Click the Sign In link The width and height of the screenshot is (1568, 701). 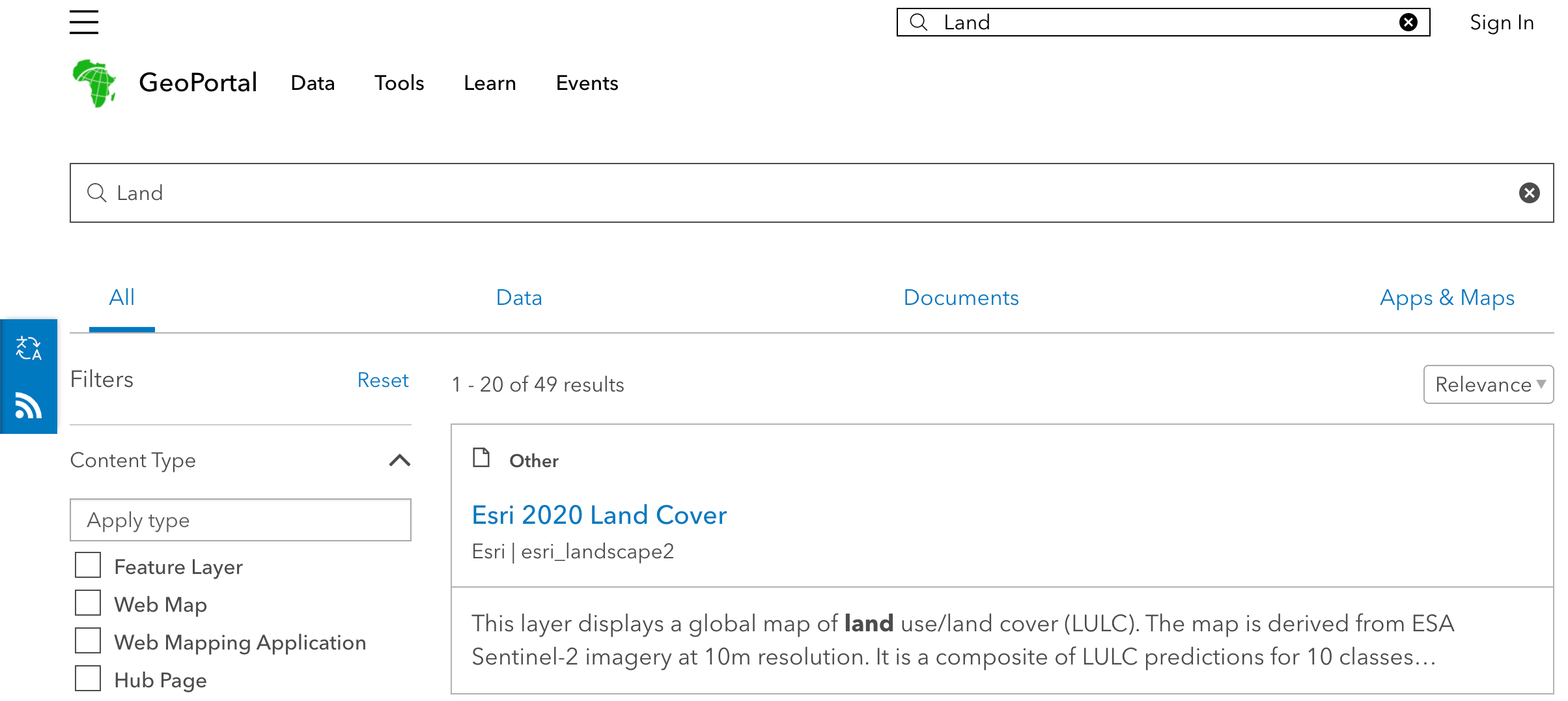tap(1502, 23)
